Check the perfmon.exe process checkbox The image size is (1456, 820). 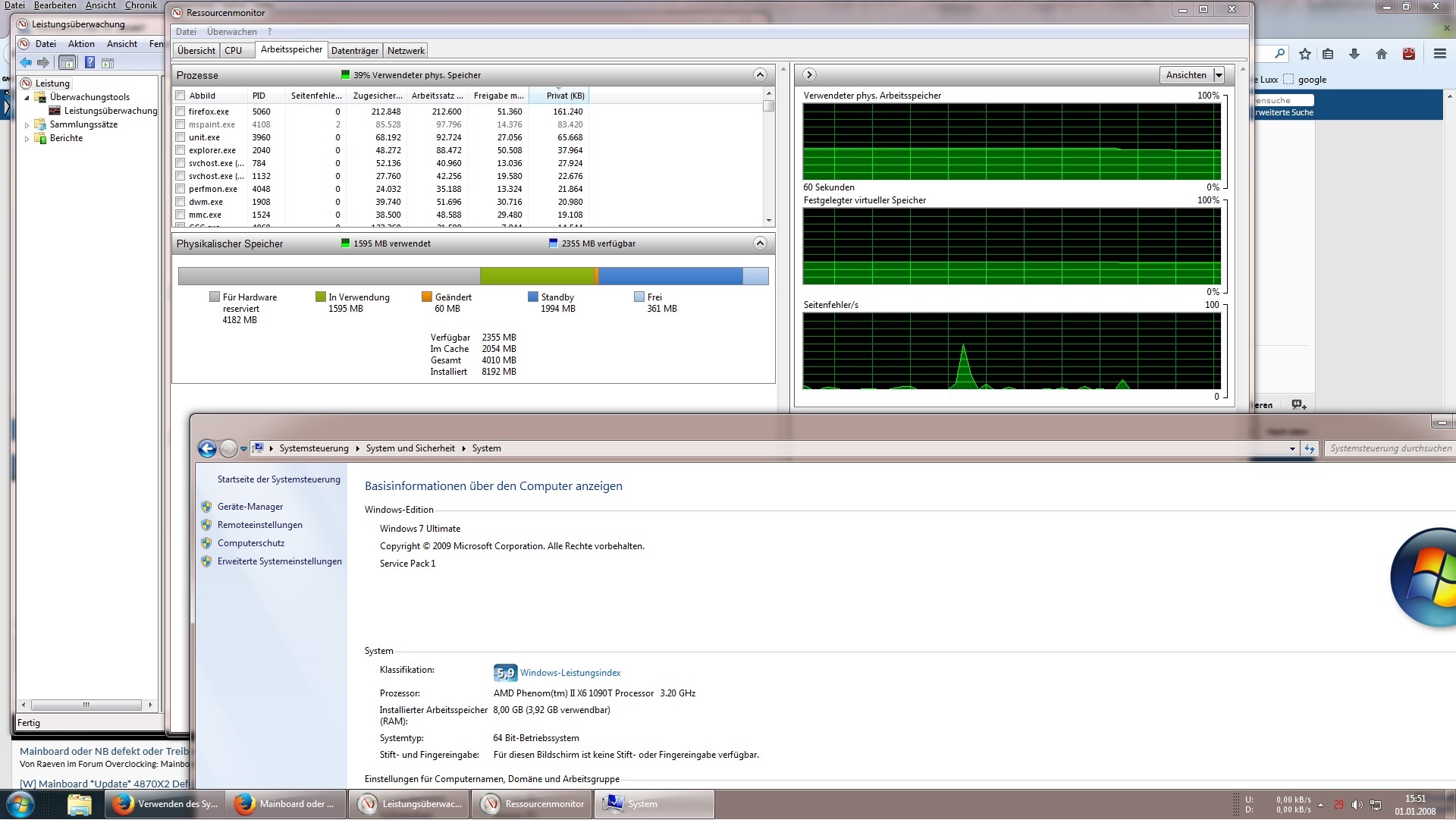[x=180, y=189]
